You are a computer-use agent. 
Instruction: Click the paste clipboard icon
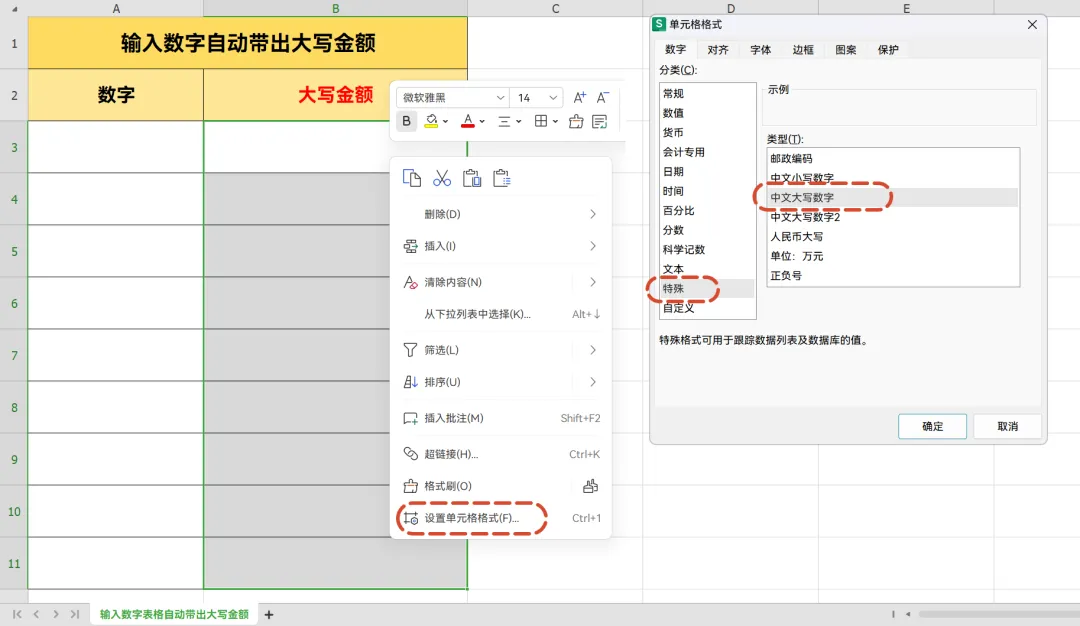tap(472, 178)
